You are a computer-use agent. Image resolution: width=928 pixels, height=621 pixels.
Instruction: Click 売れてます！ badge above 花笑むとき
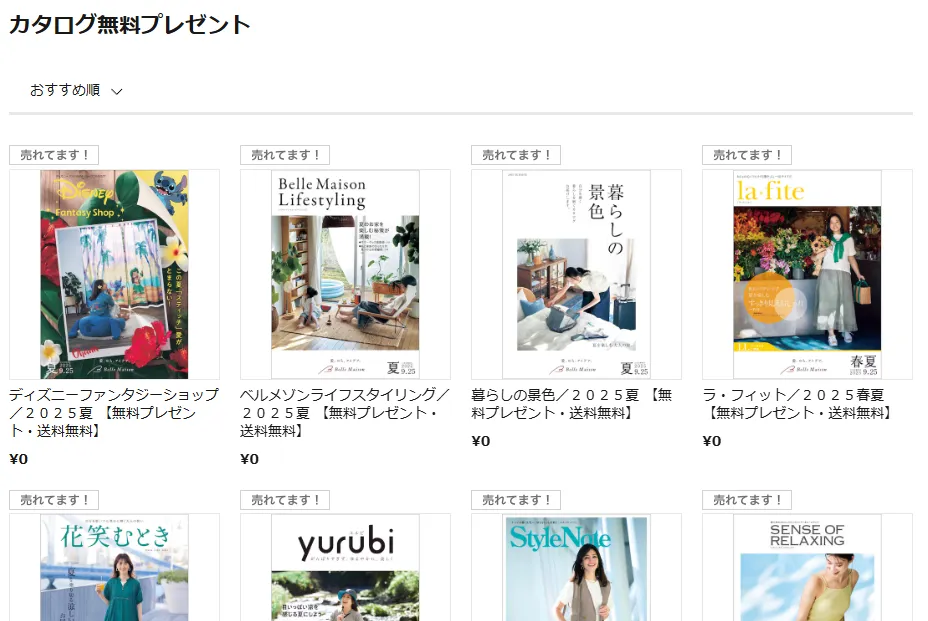coord(54,500)
